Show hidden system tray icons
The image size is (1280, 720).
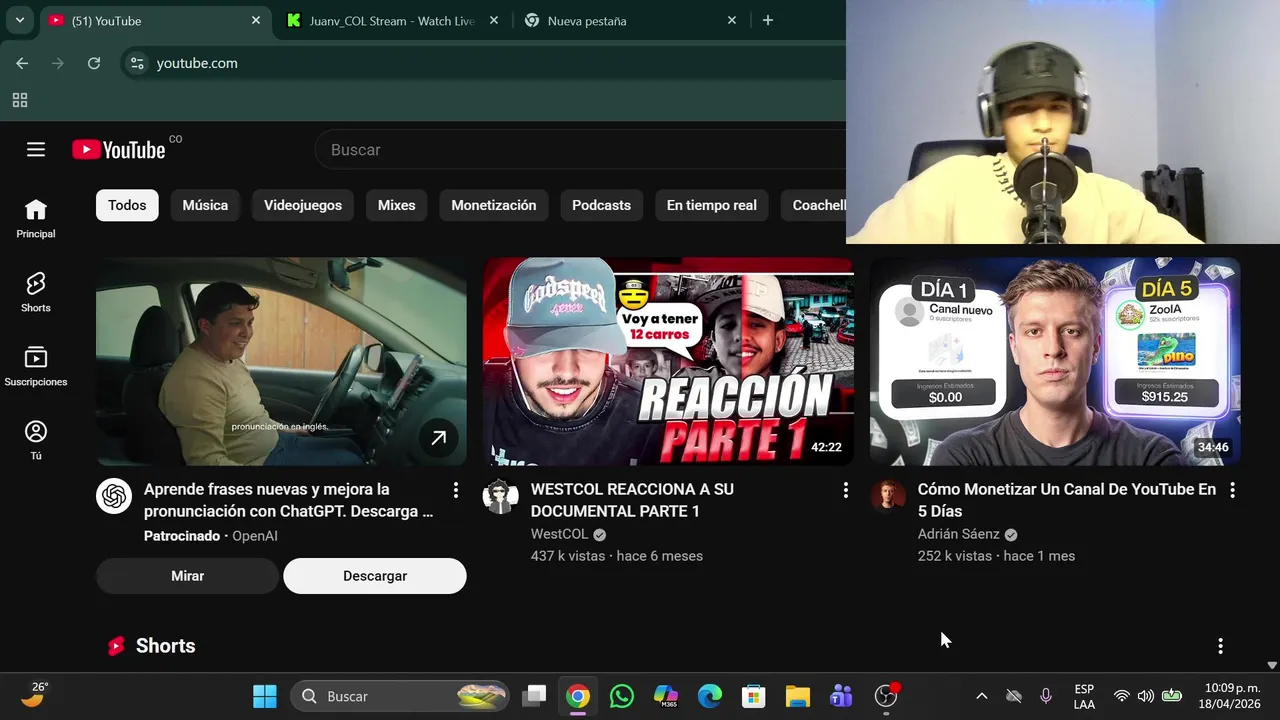click(982, 696)
